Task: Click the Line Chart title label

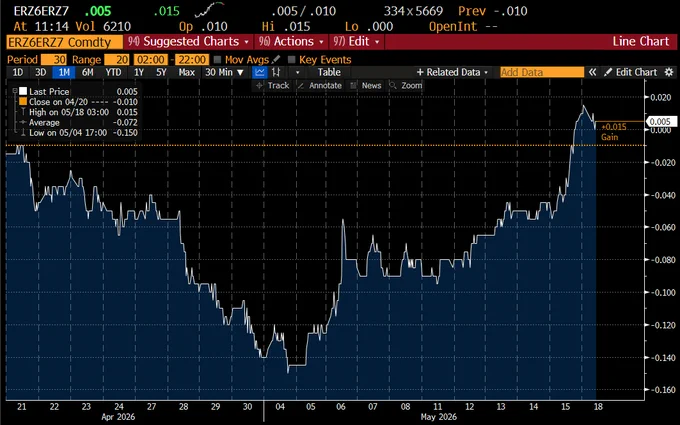Action: (641, 42)
